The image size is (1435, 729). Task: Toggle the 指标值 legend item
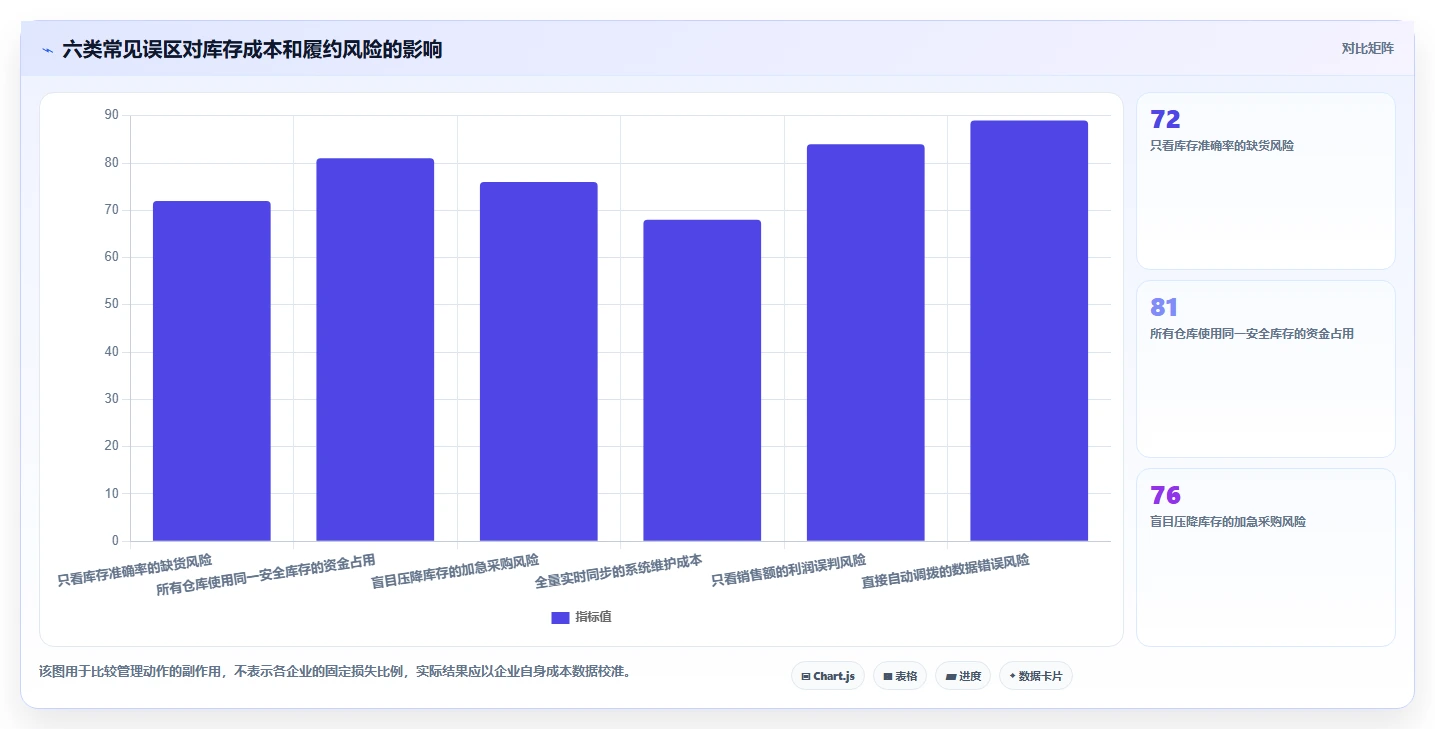click(581, 617)
